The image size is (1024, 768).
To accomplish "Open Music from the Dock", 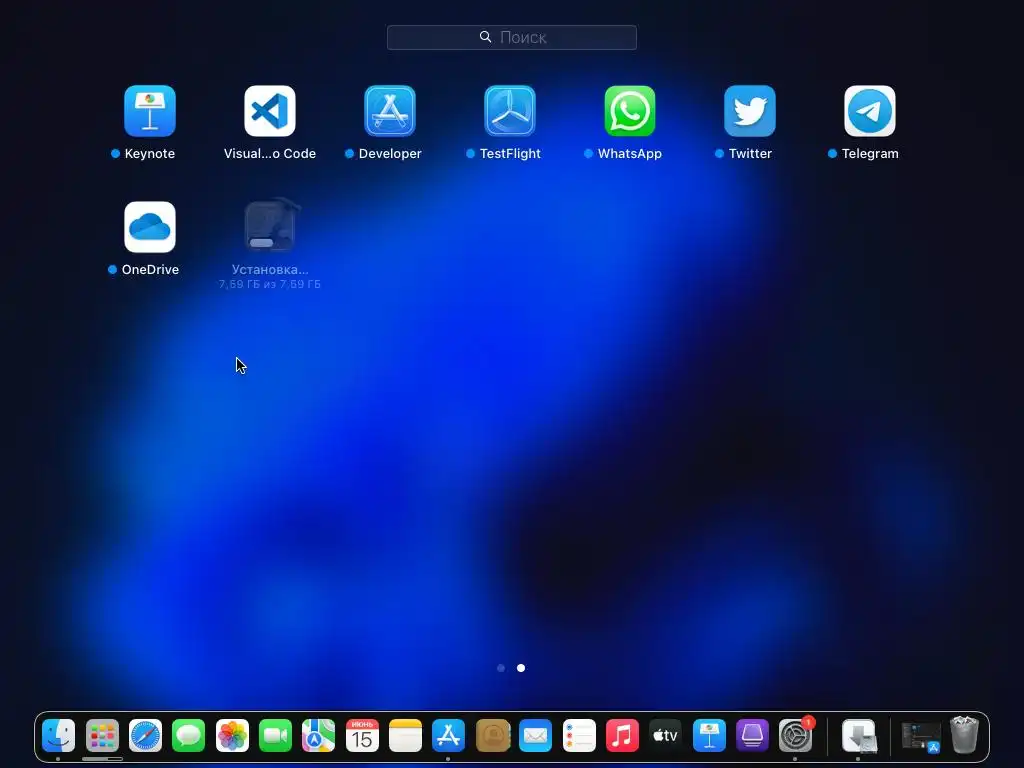I will point(622,735).
